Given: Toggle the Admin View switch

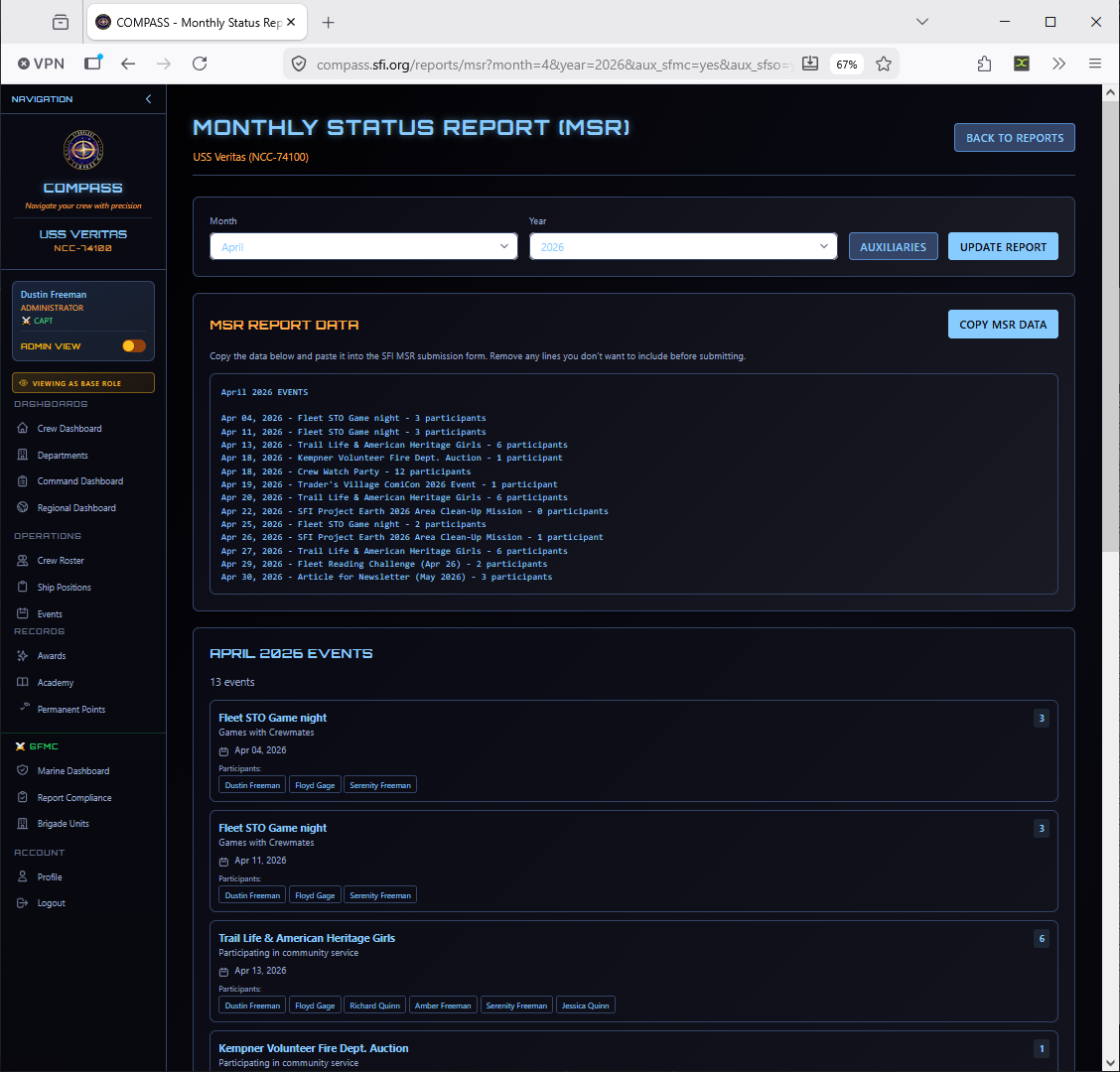Looking at the screenshot, I should [x=134, y=345].
